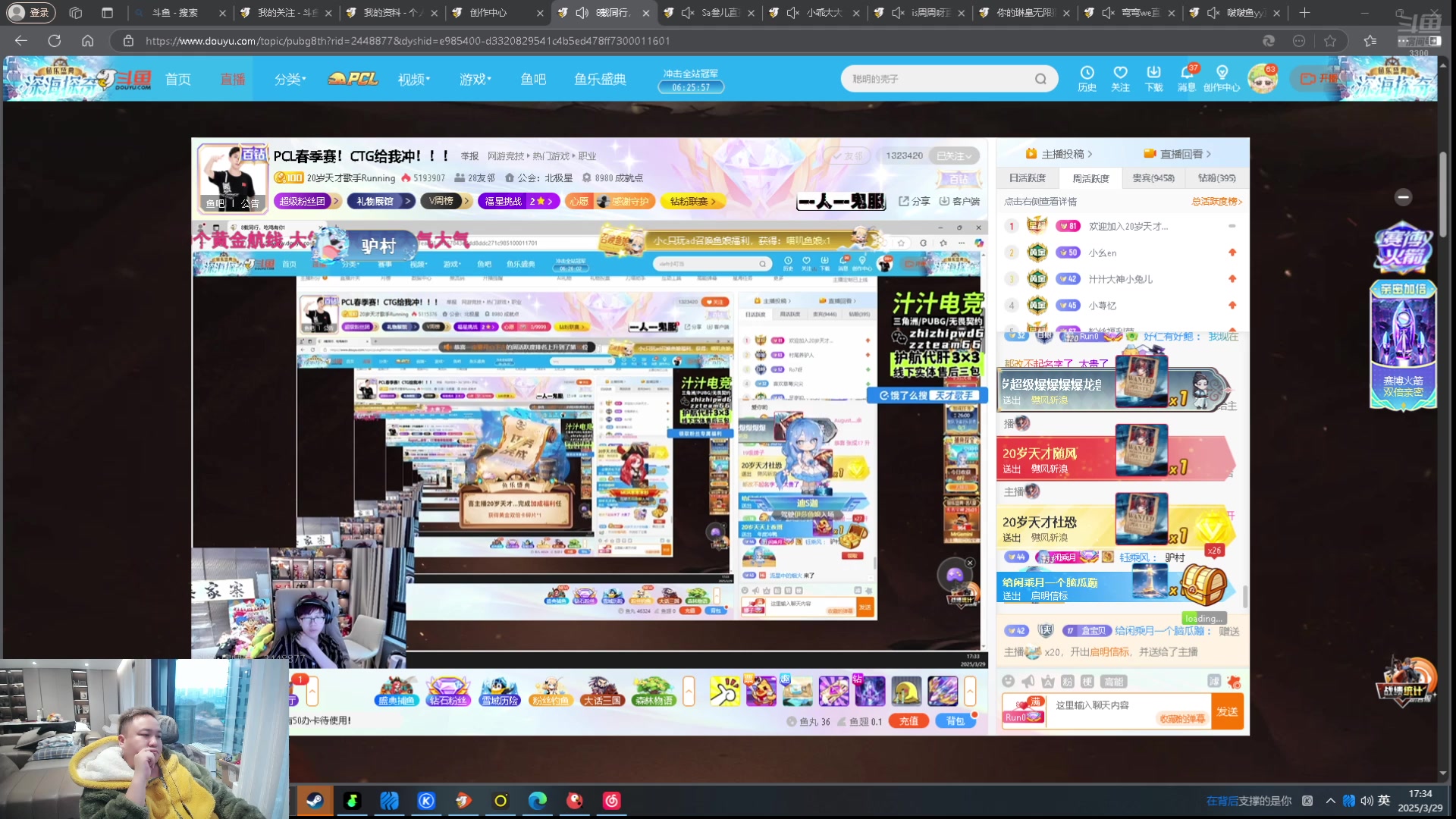Open Steam from the taskbar
Image resolution: width=1456 pixels, height=819 pixels.
point(315,800)
